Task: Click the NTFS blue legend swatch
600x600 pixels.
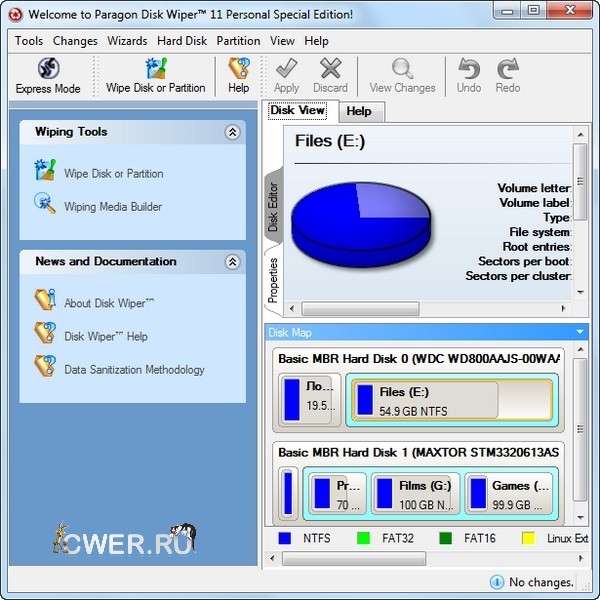Action: pyautogui.click(x=285, y=538)
